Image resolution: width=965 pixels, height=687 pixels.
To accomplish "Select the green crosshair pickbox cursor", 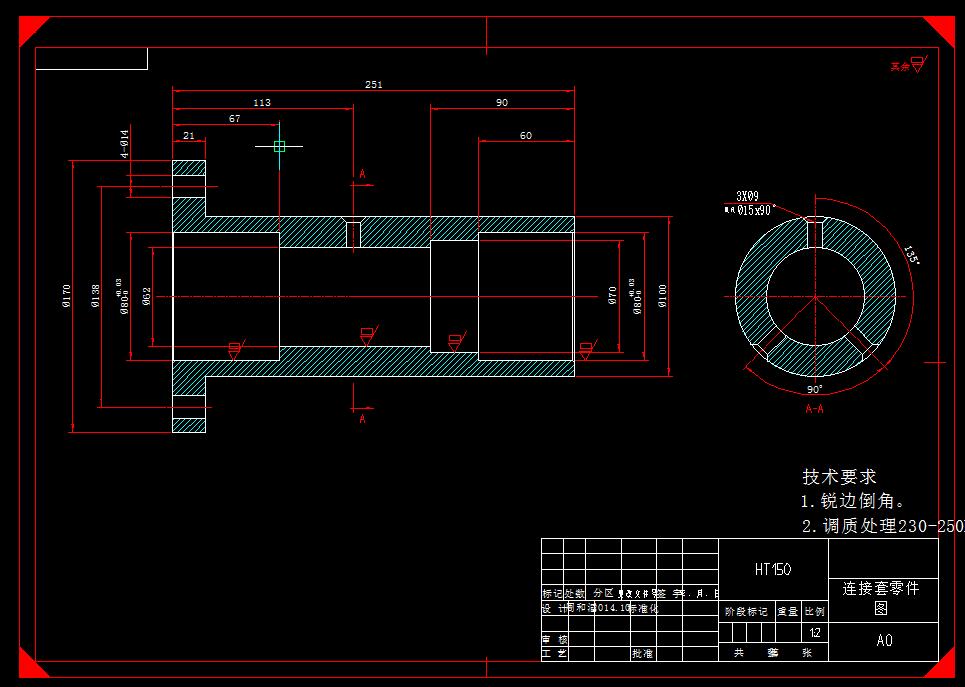I will [x=280, y=146].
